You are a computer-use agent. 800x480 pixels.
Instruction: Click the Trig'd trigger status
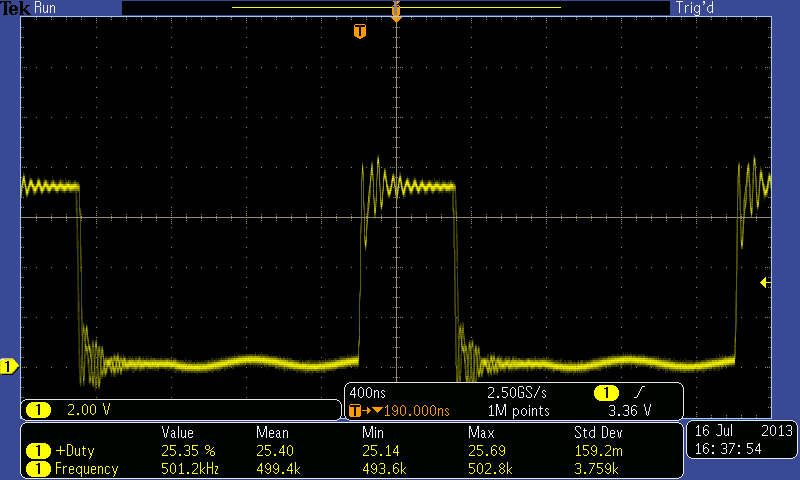(x=694, y=8)
